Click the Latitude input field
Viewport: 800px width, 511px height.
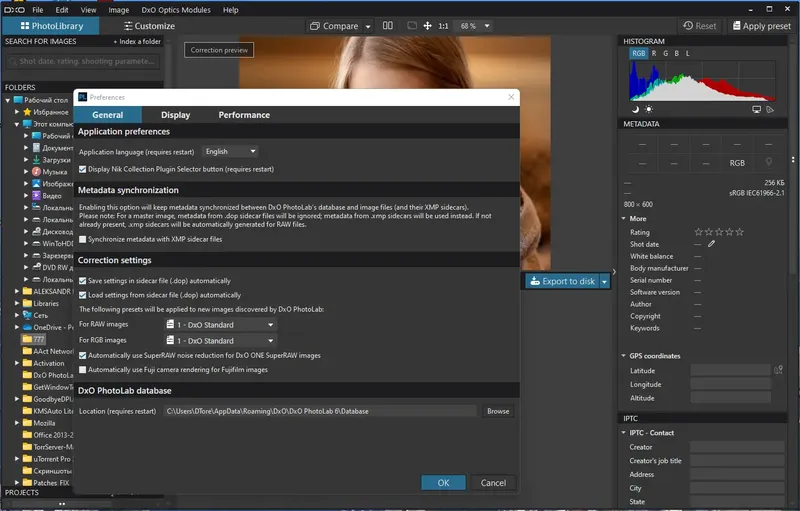(730, 370)
